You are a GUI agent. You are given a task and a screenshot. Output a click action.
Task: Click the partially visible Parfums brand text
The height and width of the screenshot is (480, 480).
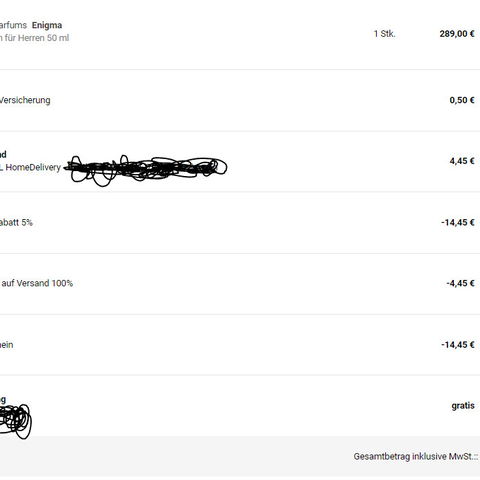tap(13, 25)
